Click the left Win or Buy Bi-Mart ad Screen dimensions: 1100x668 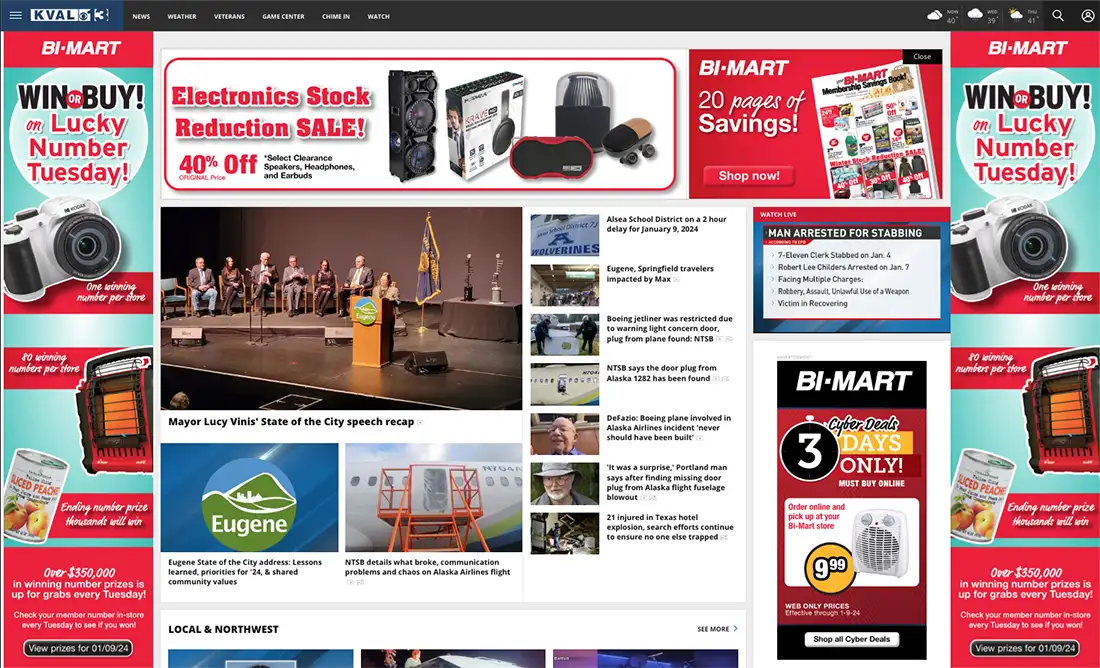[x=78, y=349]
